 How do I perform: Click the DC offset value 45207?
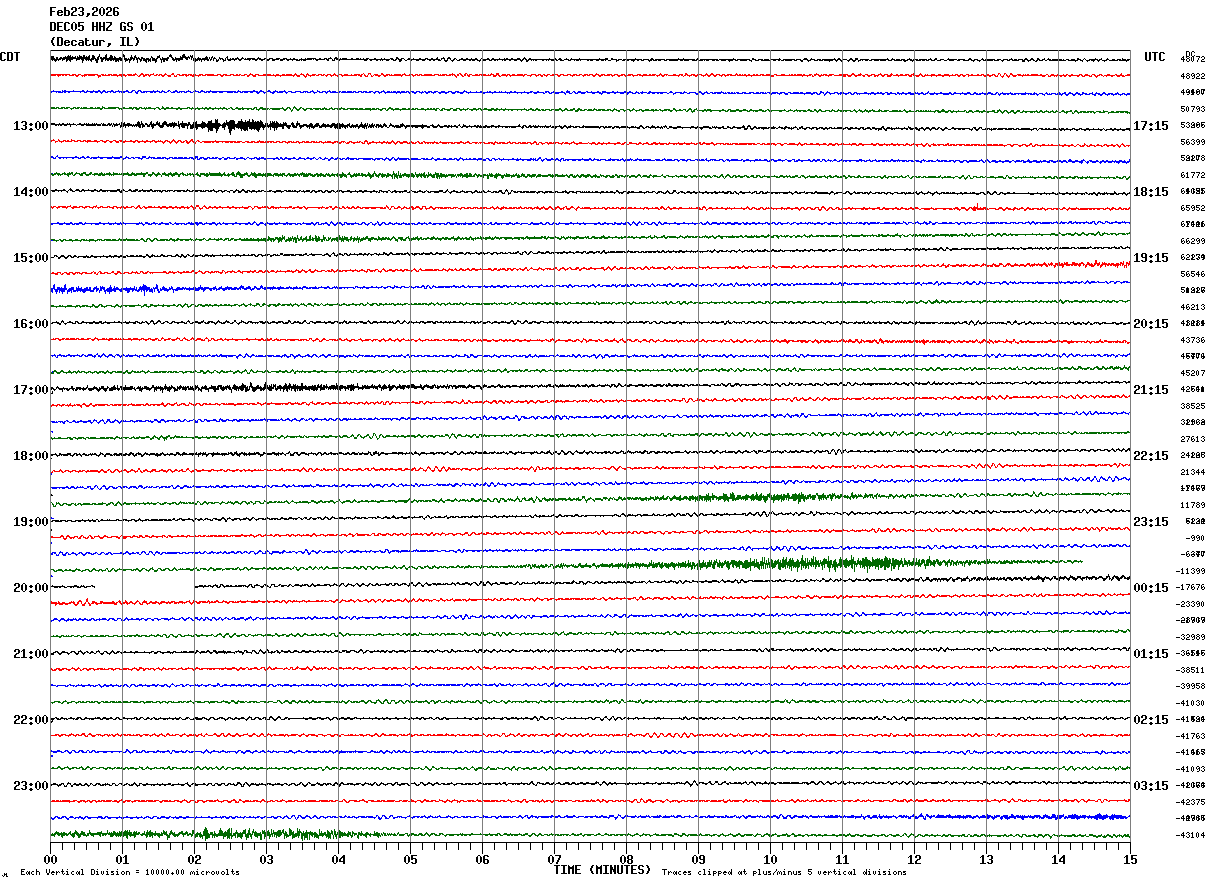click(x=1192, y=374)
